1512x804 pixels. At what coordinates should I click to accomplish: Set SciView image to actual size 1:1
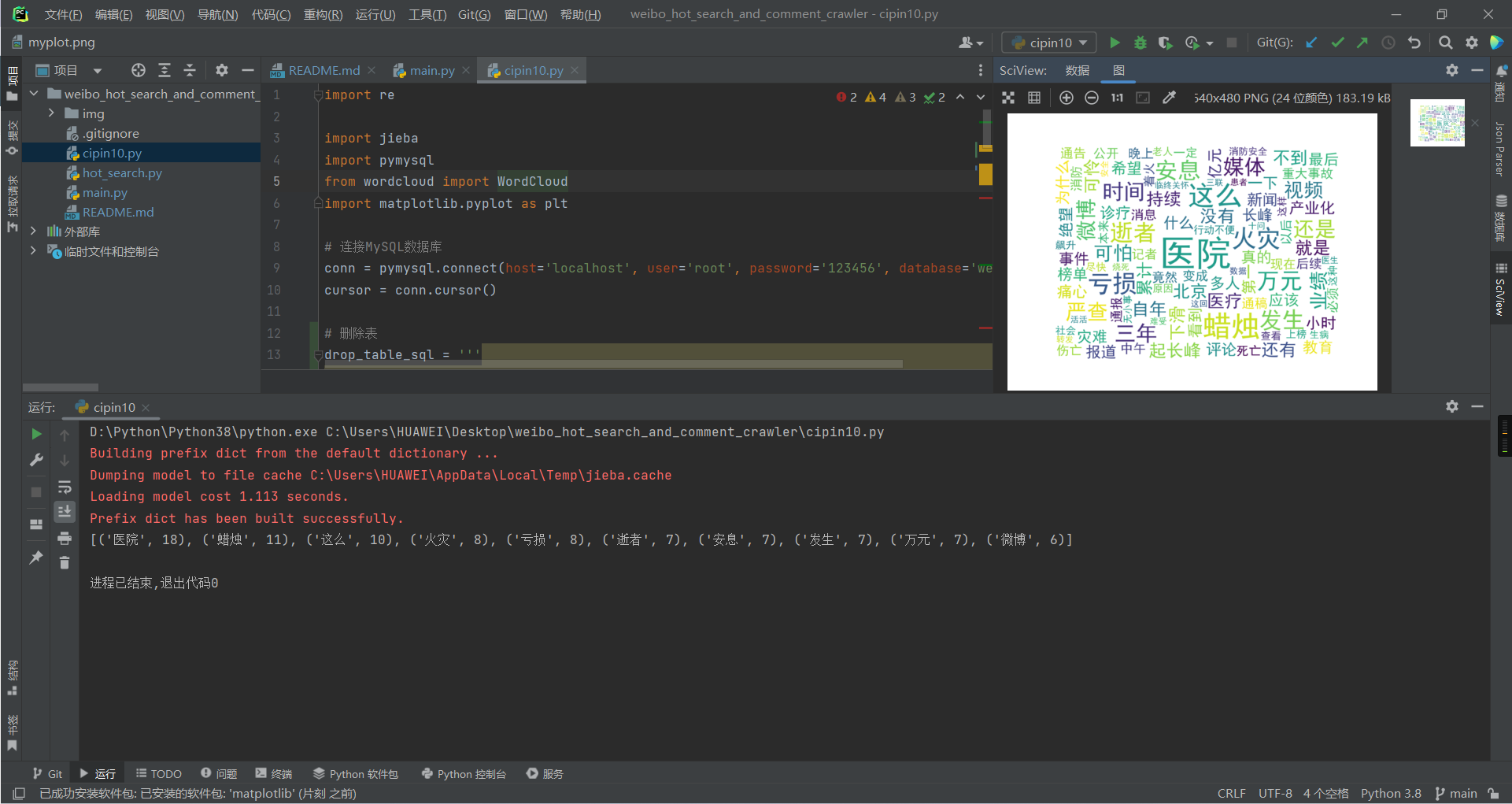[1117, 98]
